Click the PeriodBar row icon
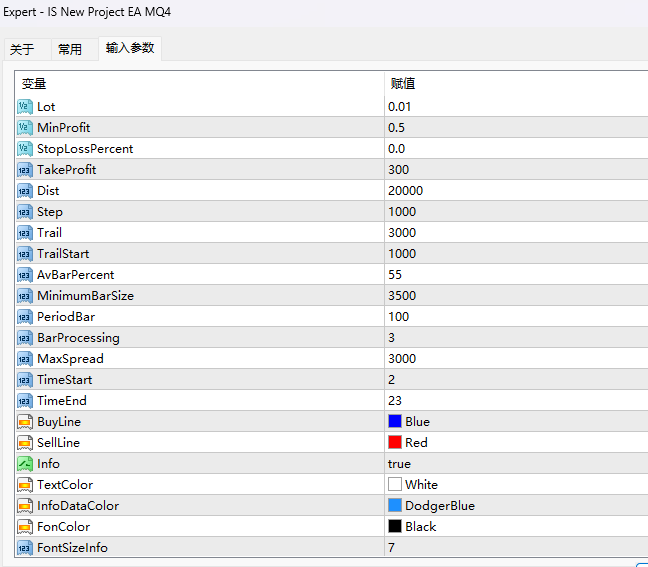Viewport: 648px width, 567px height. tap(25, 317)
